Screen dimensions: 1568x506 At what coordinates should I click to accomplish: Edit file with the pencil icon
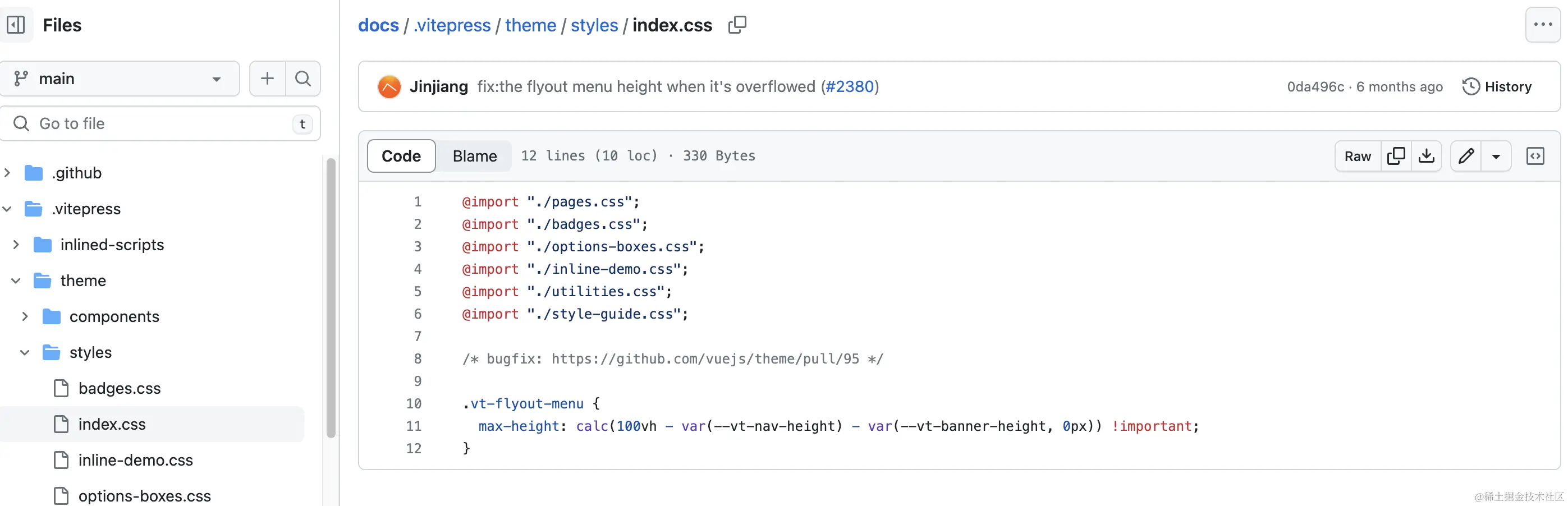coord(1466,157)
